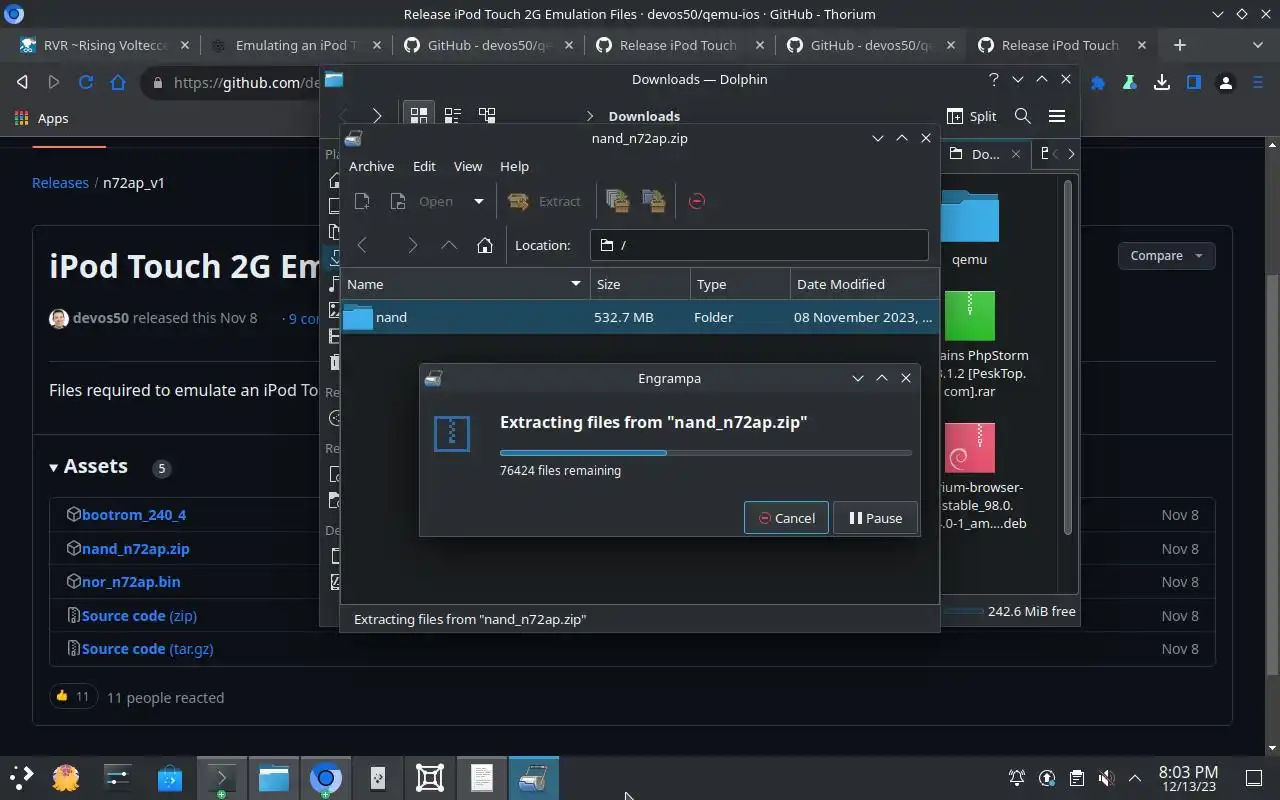Collapse the Assets section
Image resolution: width=1280 pixels, height=800 pixels.
tap(88, 466)
